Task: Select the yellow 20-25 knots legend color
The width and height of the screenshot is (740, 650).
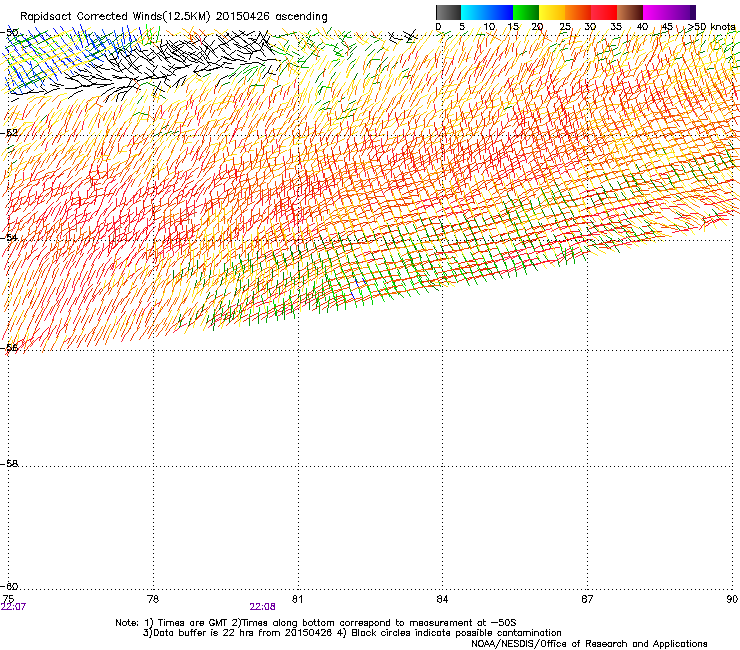Action: click(x=552, y=12)
